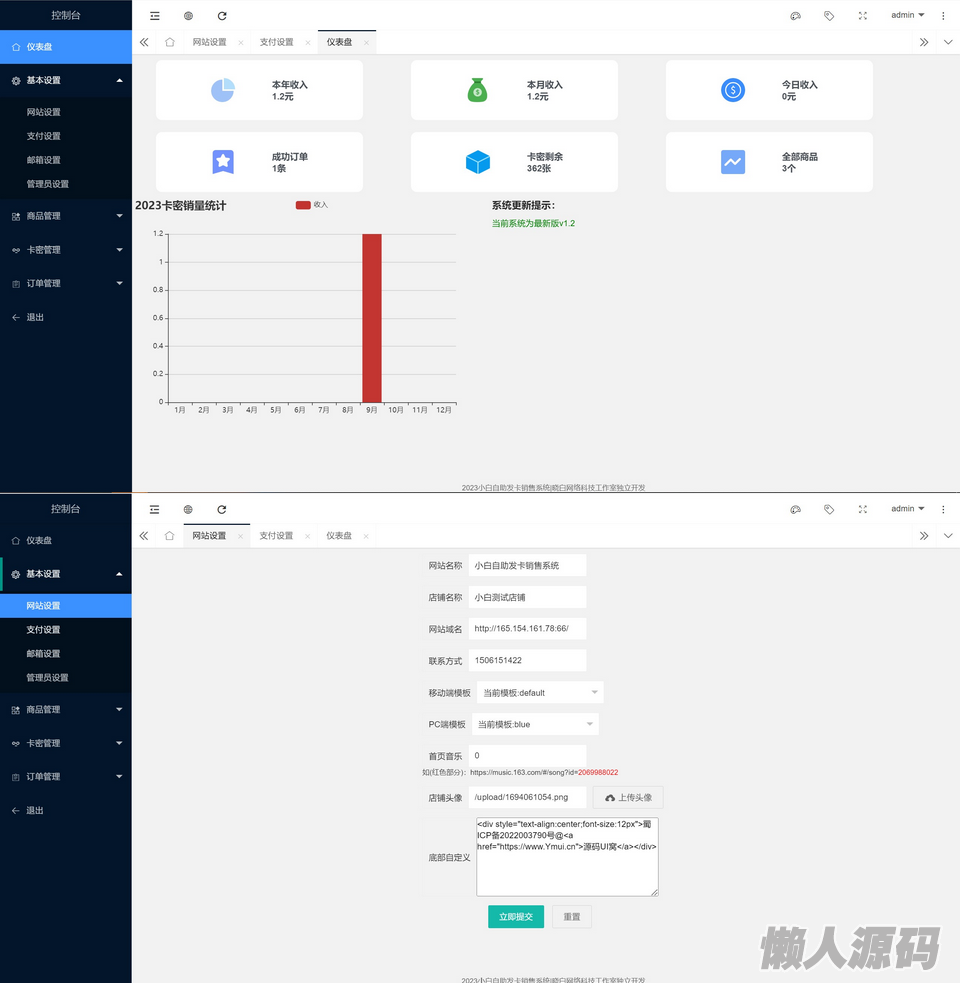Click the money bag icon for 本月收入
This screenshot has width=960, height=983.
coord(477,90)
